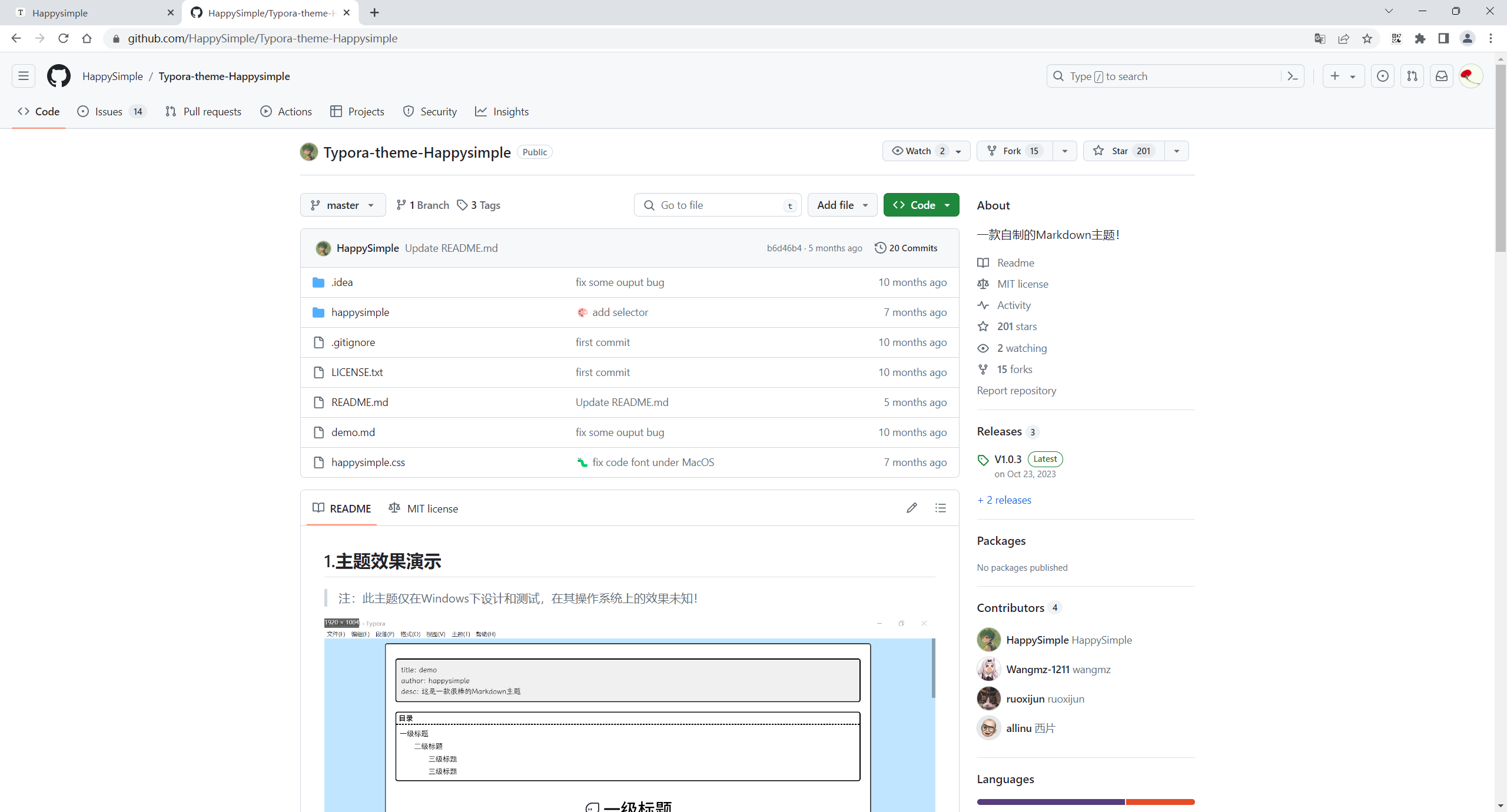Open commit hash b6d46b4
Viewport: 1507px width, 812px height.
(784, 248)
